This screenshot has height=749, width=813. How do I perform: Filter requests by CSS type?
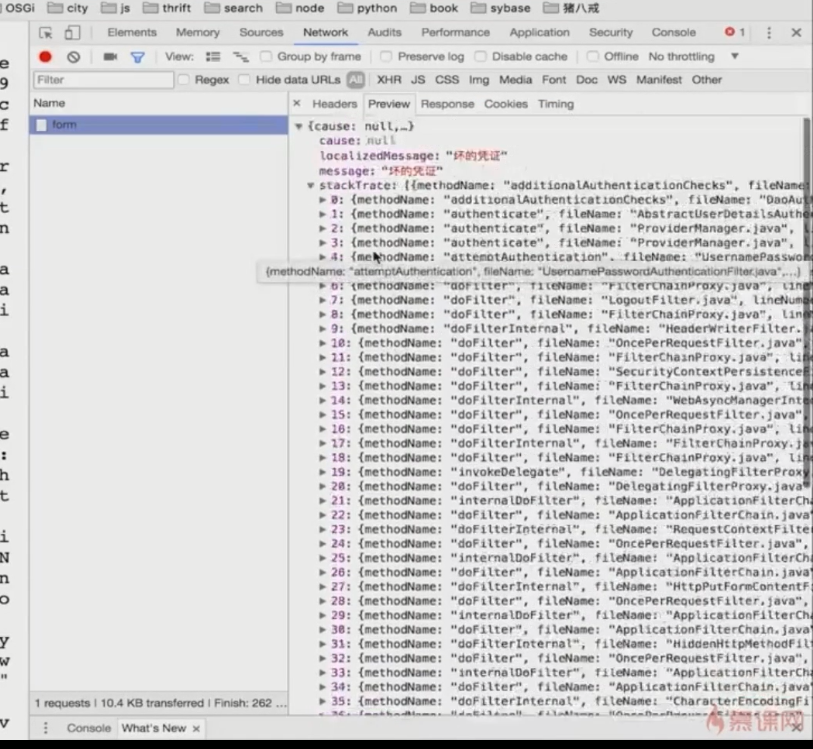447,80
